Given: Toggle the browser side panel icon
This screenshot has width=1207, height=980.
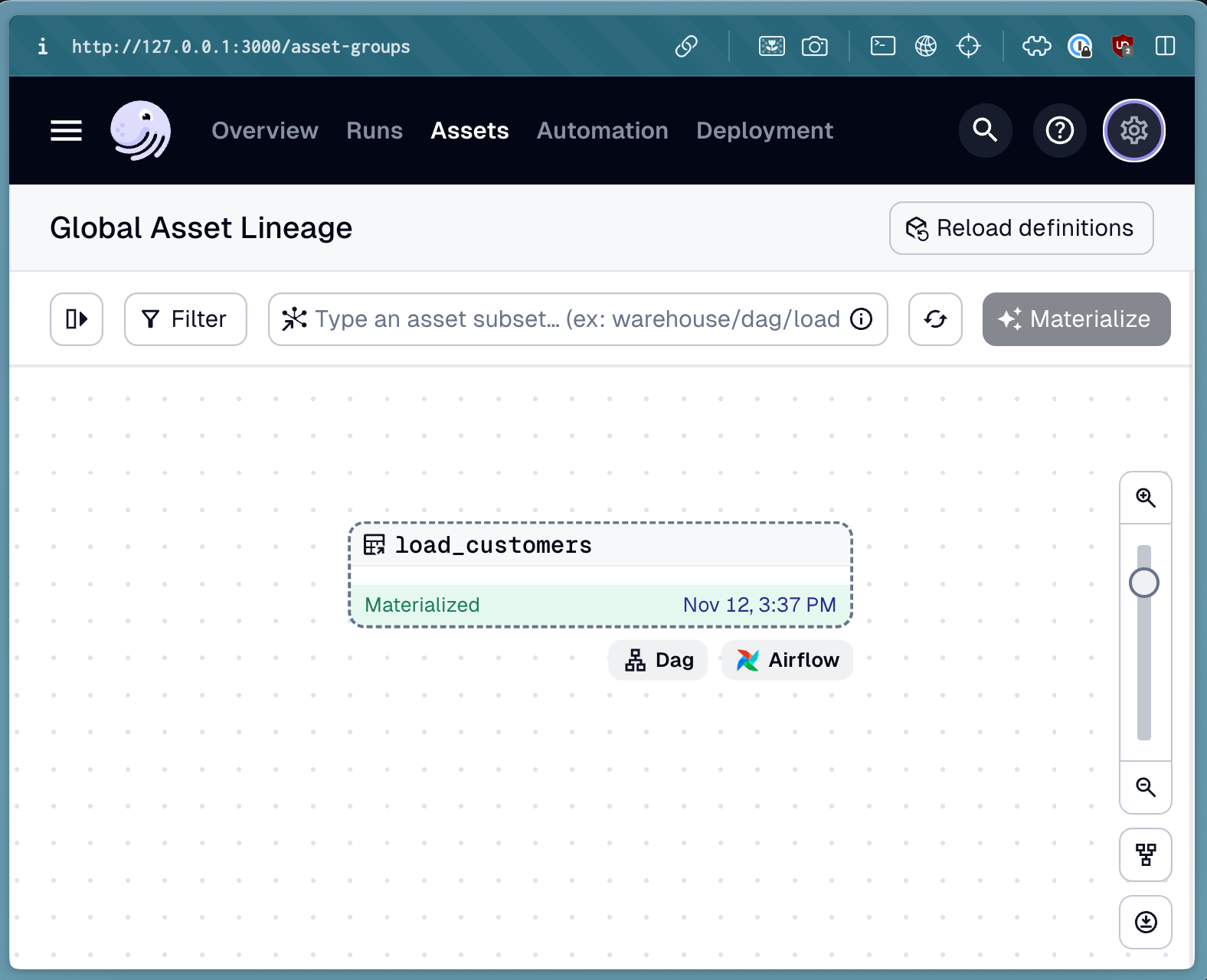Looking at the screenshot, I should coord(1165,47).
